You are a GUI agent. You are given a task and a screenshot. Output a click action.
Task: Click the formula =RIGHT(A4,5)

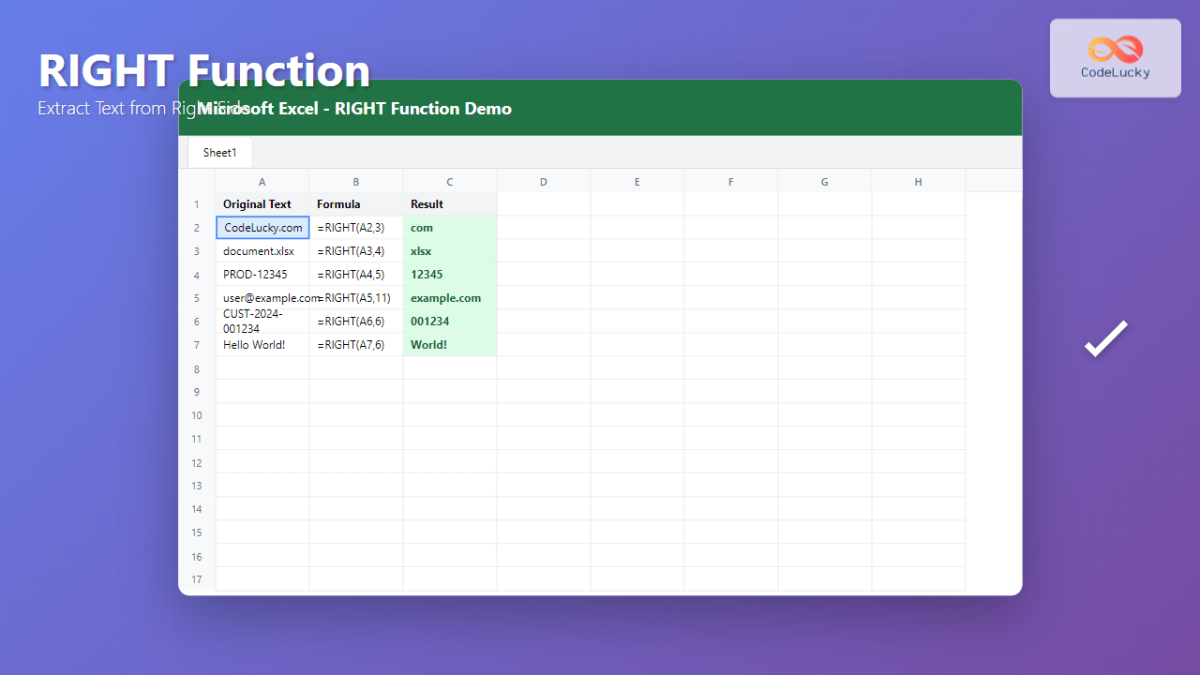pyautogui.click(x=355, y=274)
